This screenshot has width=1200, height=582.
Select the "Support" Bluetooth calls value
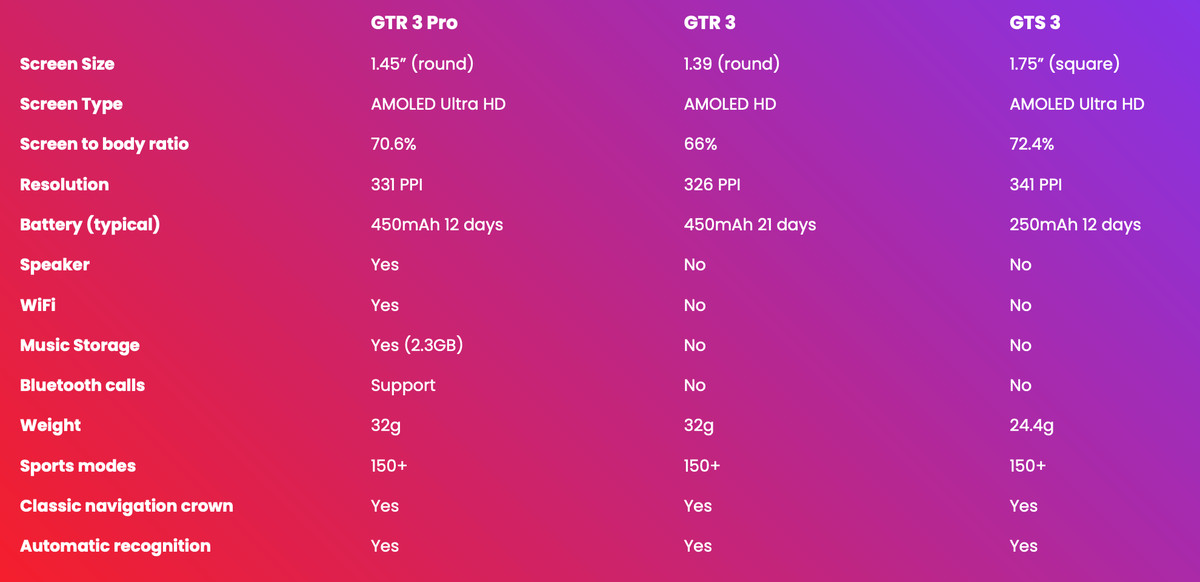tap(403, 385)
